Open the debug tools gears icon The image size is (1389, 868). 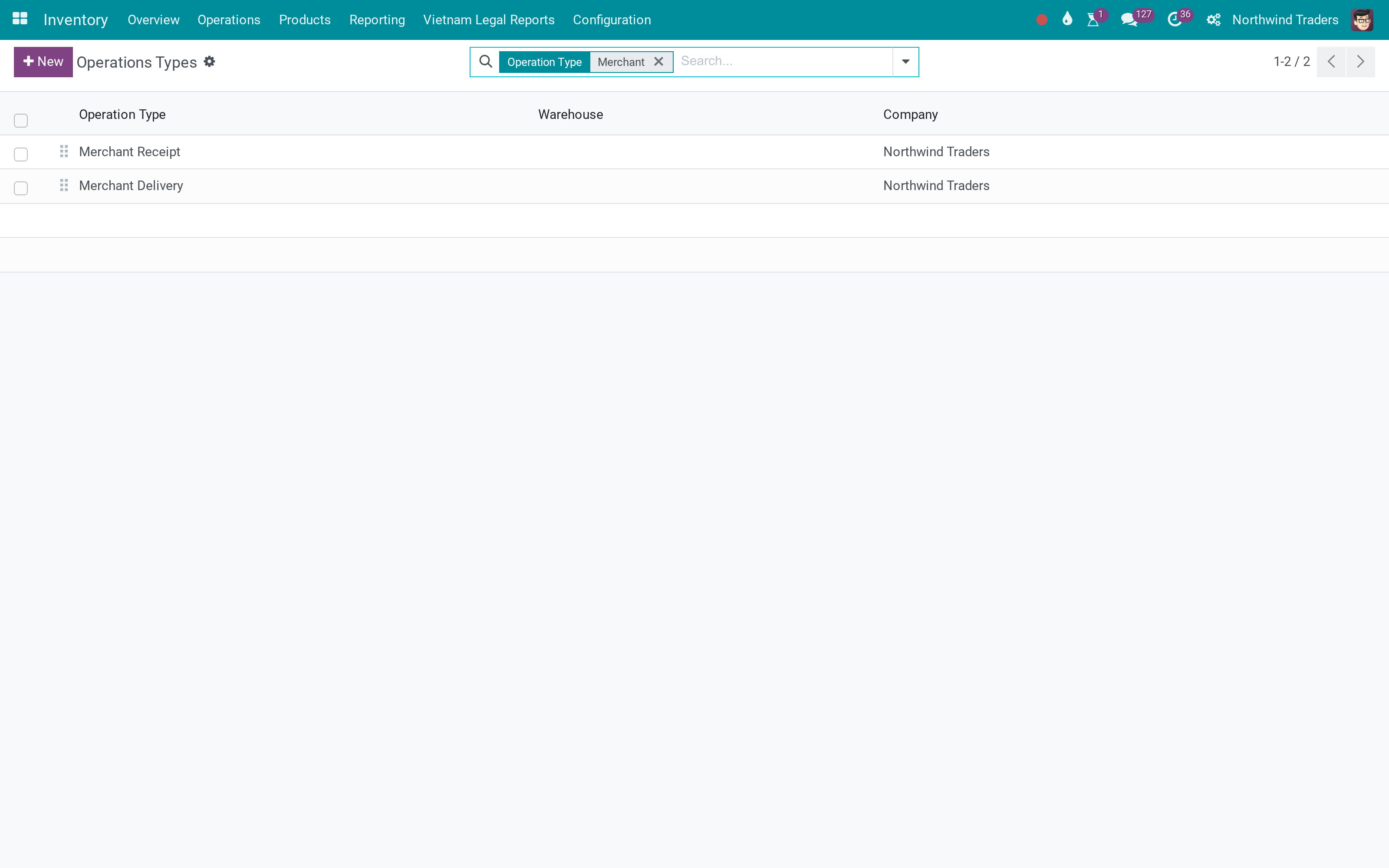(1213, 20)
